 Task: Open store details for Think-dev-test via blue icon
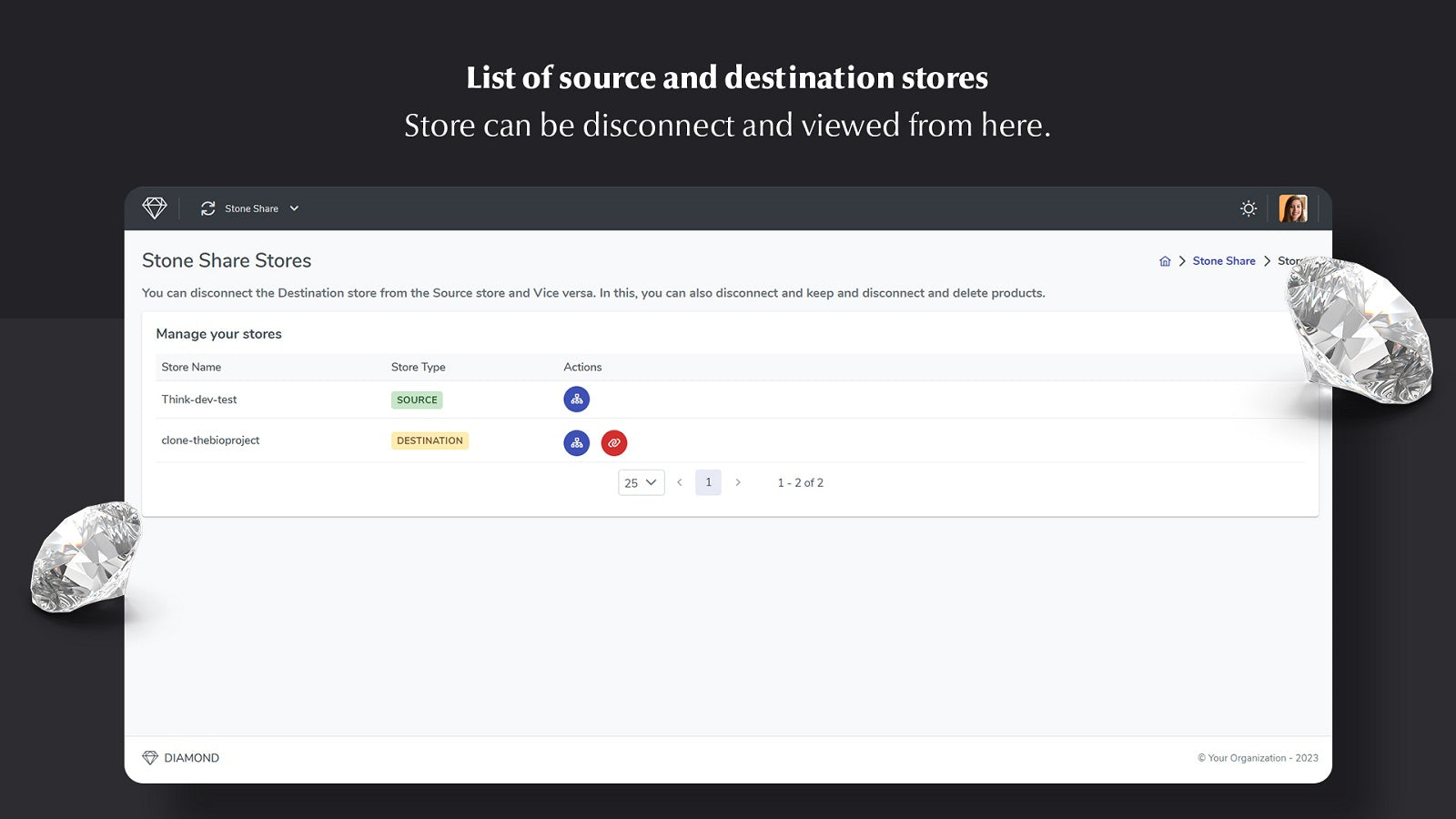pyautogui.click(x=576, y=399)
